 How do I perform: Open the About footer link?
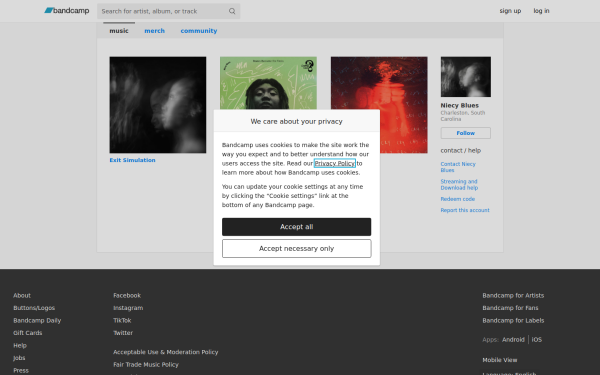pos(22,295)
